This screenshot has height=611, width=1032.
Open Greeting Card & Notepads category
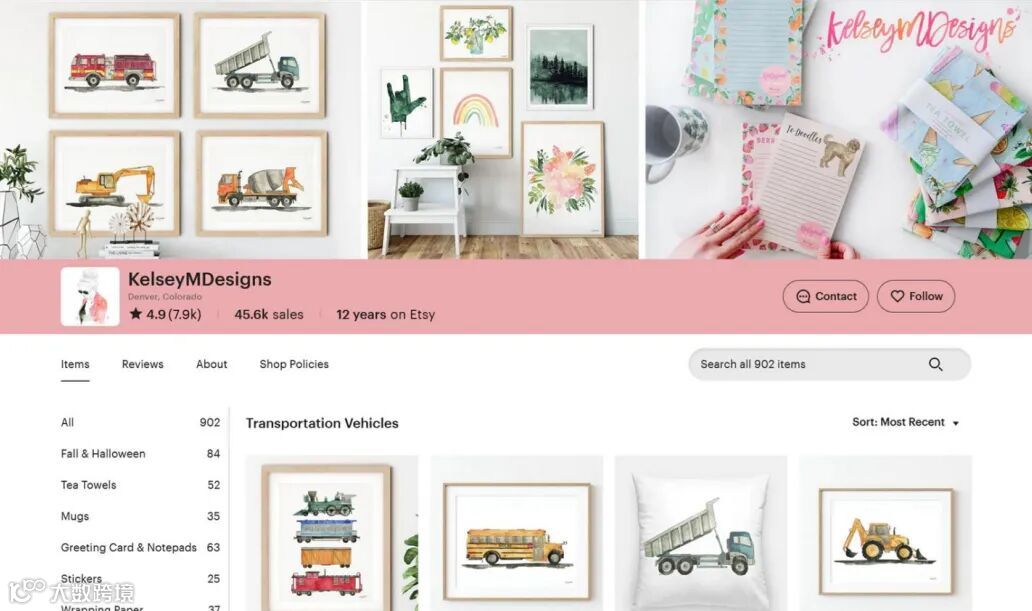(140, 548)
